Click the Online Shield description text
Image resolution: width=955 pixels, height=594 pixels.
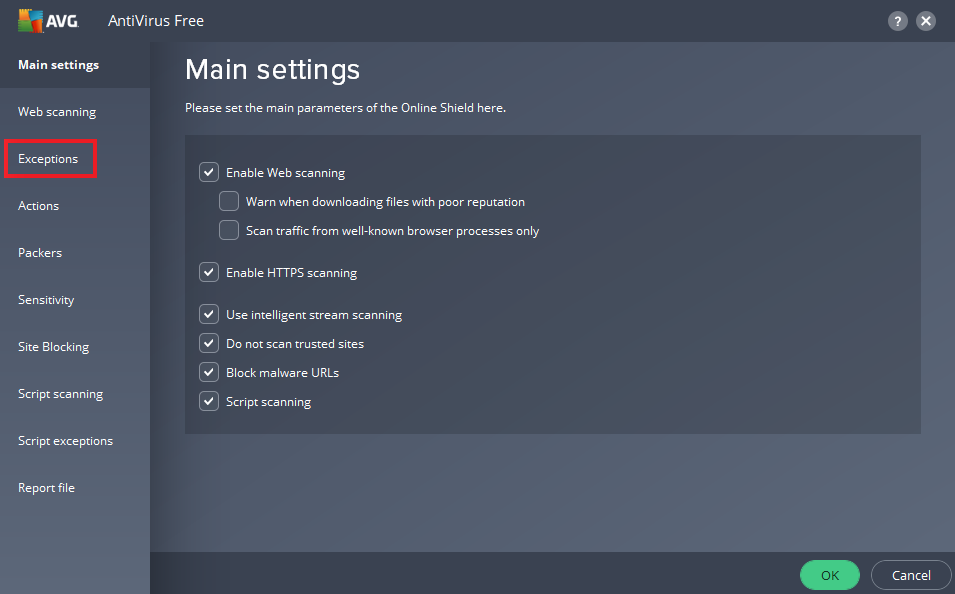point(345,108)
